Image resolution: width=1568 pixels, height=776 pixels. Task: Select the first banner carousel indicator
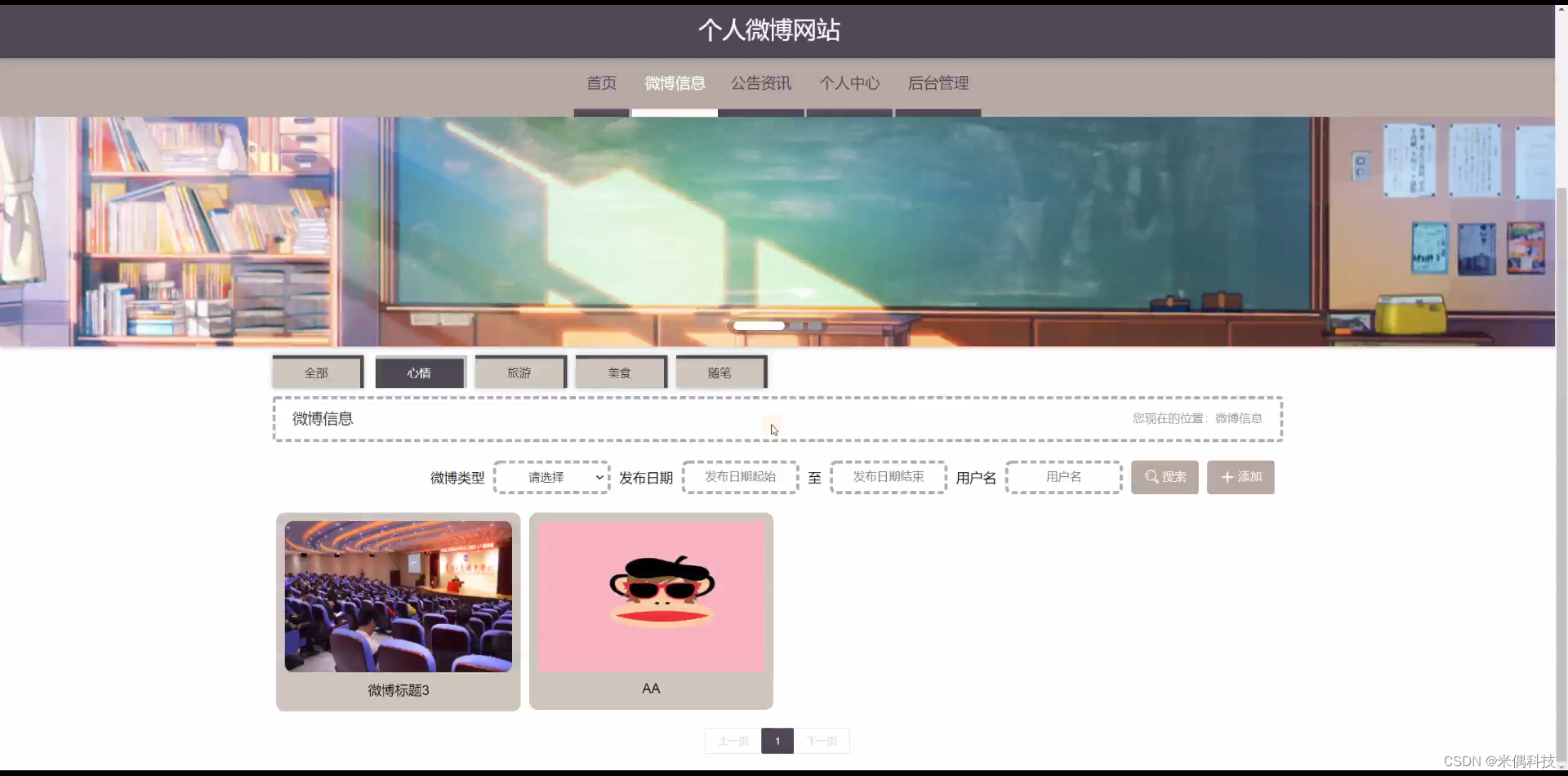tap(759, 326)
